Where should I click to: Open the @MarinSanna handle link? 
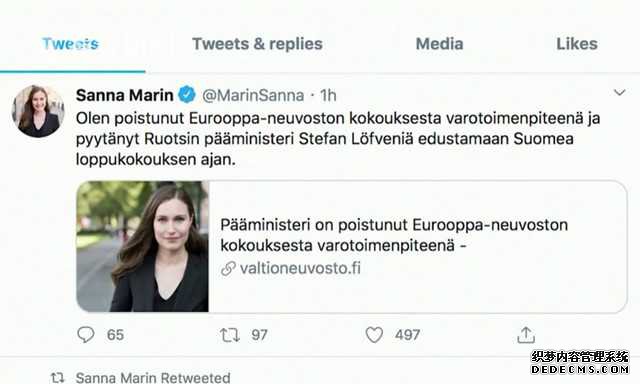253,95
